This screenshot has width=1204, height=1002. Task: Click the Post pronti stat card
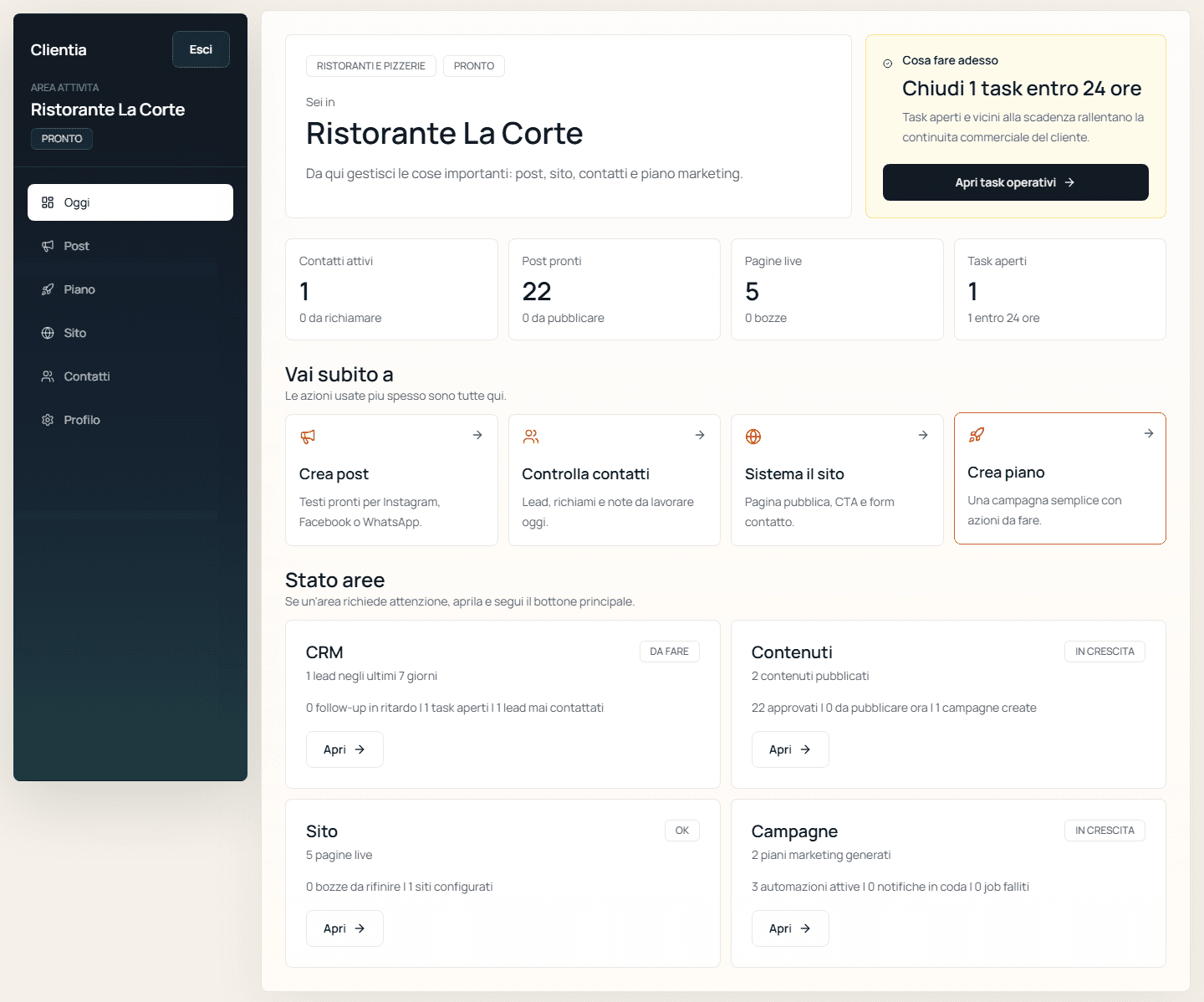(x=615, y=289)
